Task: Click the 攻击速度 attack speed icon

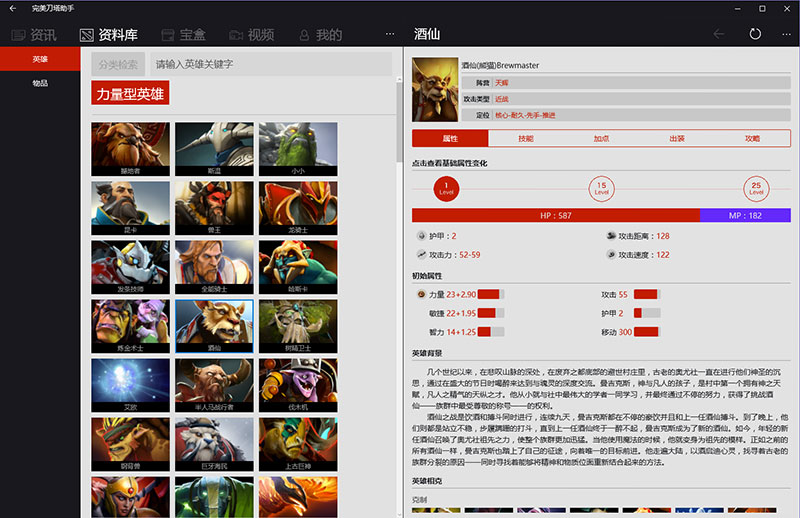Action: (x=611, y=254)
